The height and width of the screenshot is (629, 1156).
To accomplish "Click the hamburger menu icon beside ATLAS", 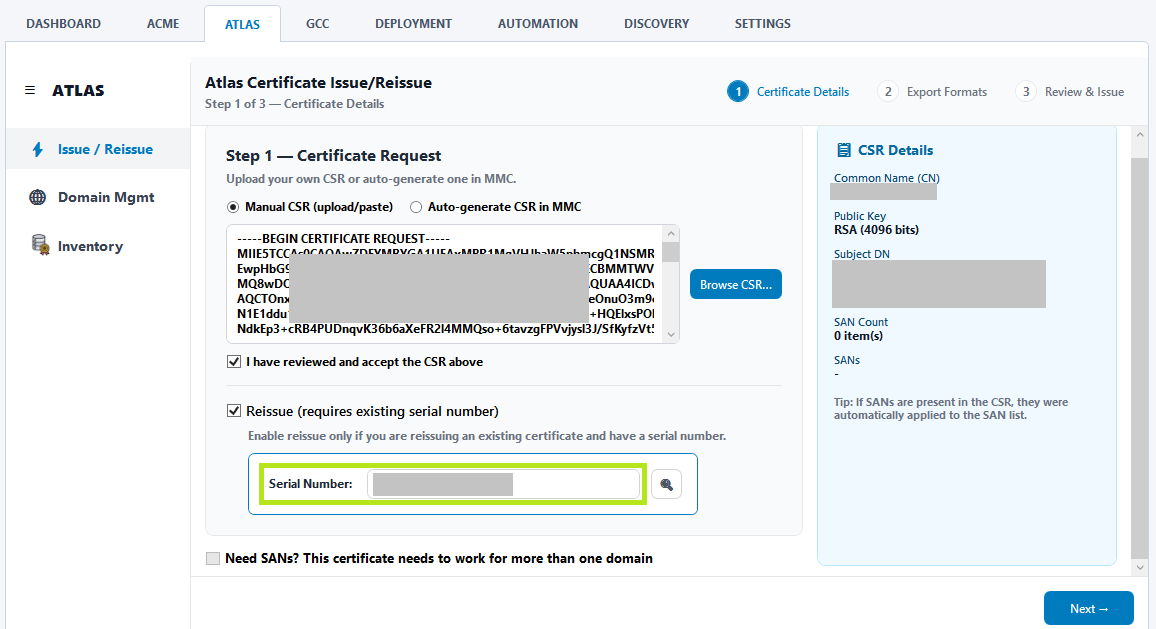I will click(x=30, y=90).
